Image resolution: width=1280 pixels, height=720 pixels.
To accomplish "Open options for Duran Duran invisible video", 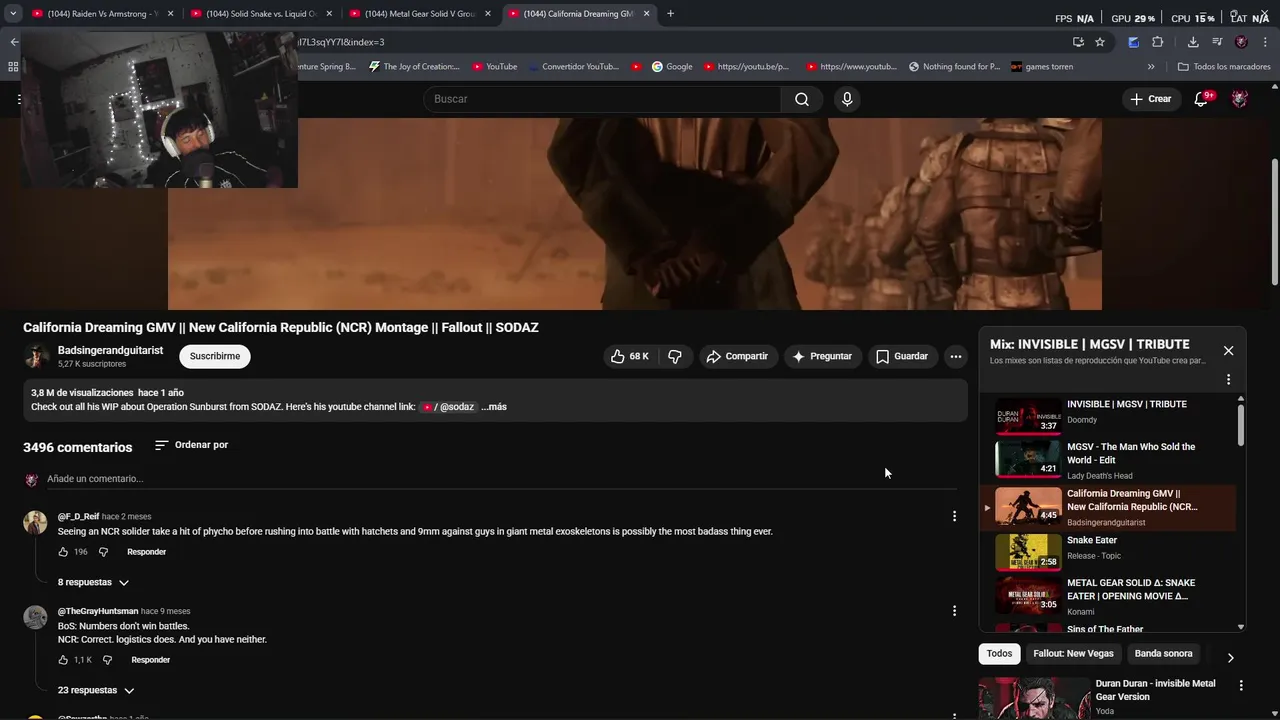I will coord(1241,686).
